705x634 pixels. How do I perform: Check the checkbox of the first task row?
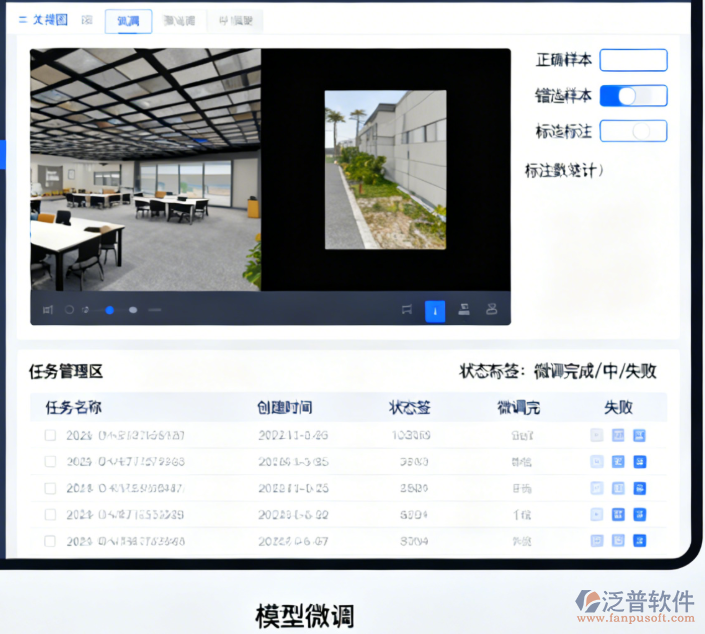(50, 435)
